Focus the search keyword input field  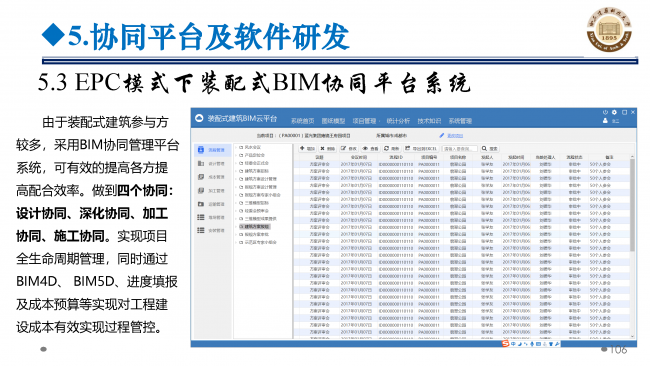click(460, 148)
